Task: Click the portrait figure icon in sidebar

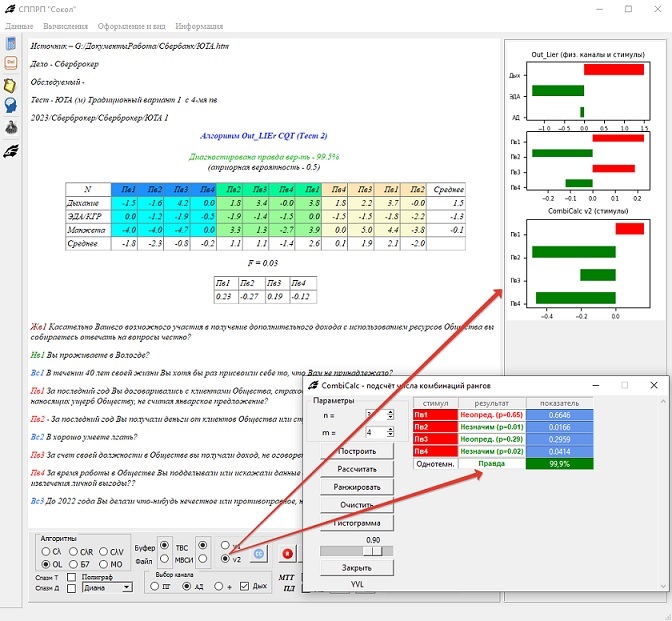Action: [11, 127]
